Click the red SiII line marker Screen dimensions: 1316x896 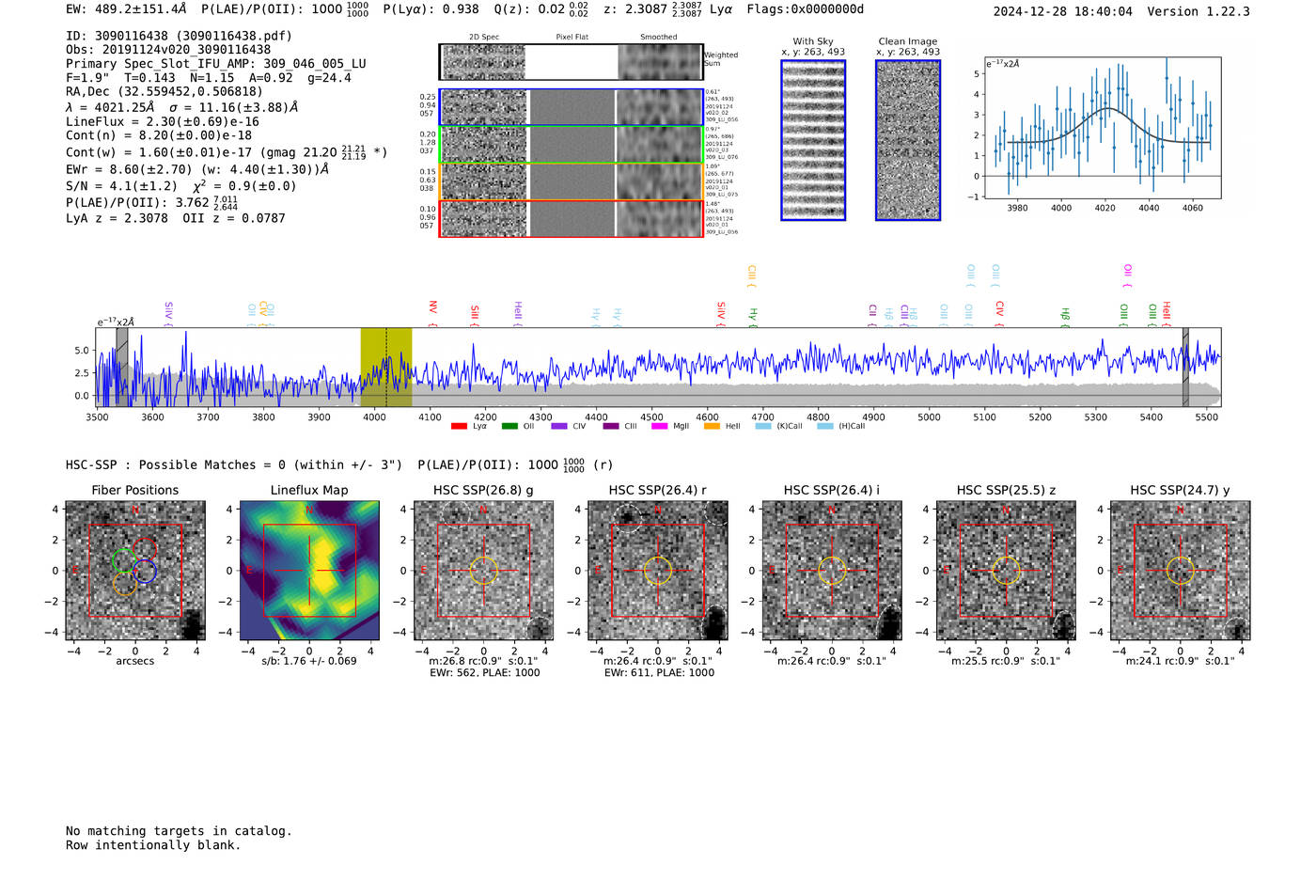475,316
